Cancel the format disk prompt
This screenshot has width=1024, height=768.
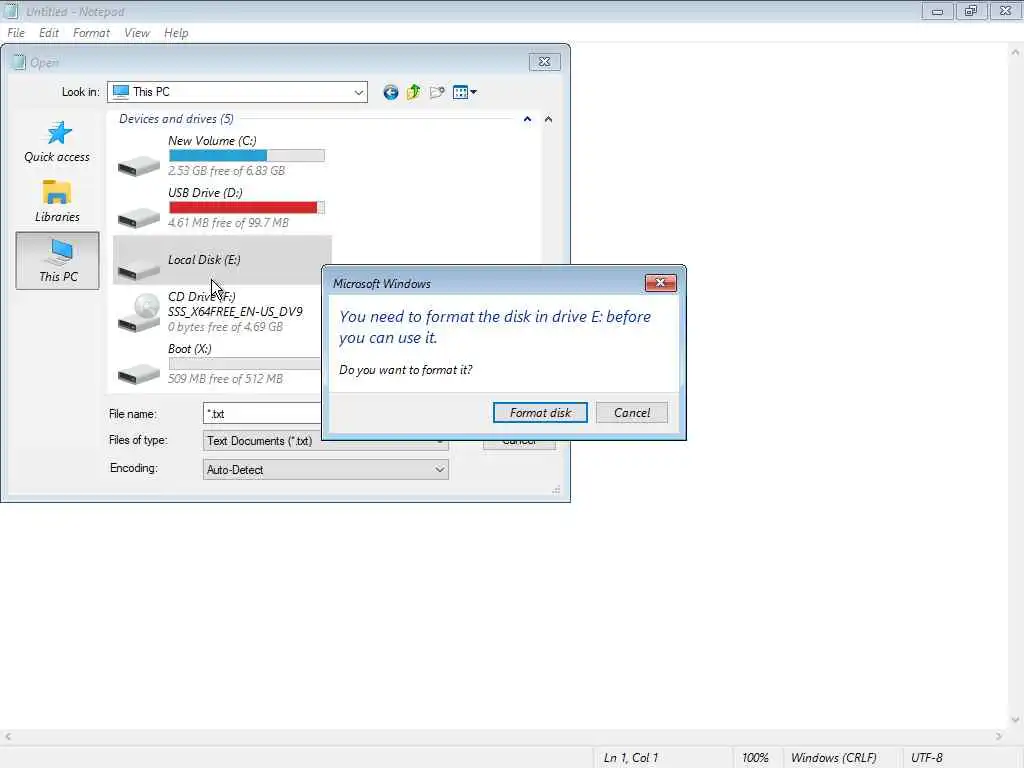point(632,413)
